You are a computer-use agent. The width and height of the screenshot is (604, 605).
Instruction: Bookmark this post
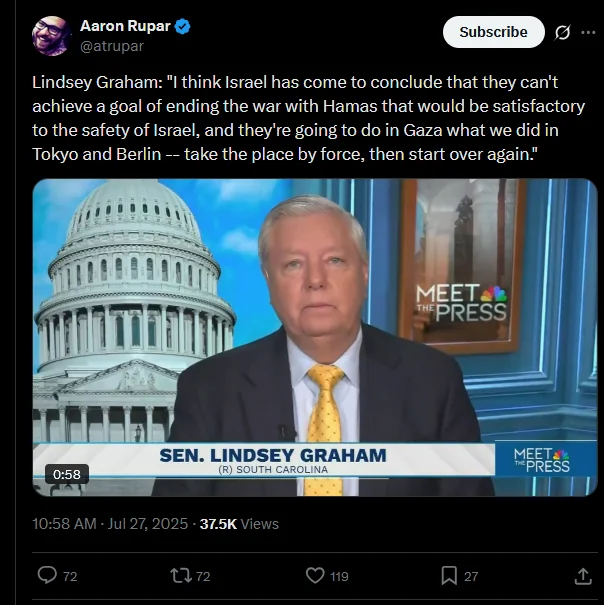point(449,576)
